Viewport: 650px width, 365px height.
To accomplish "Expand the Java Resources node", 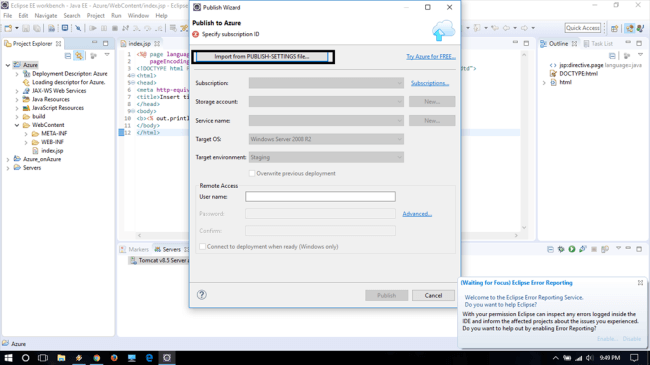I will point(17,100).
